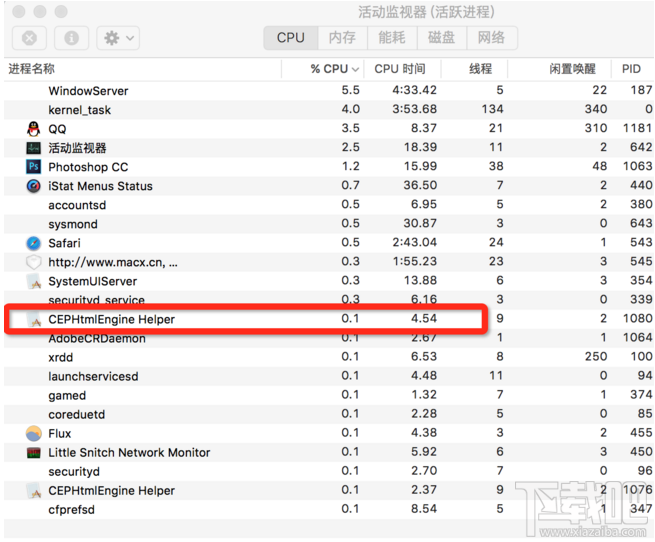The height and width of the screenshot is (542, 655).
Task: Click the quit process (X) toolbar button
Action: (29, 38)
